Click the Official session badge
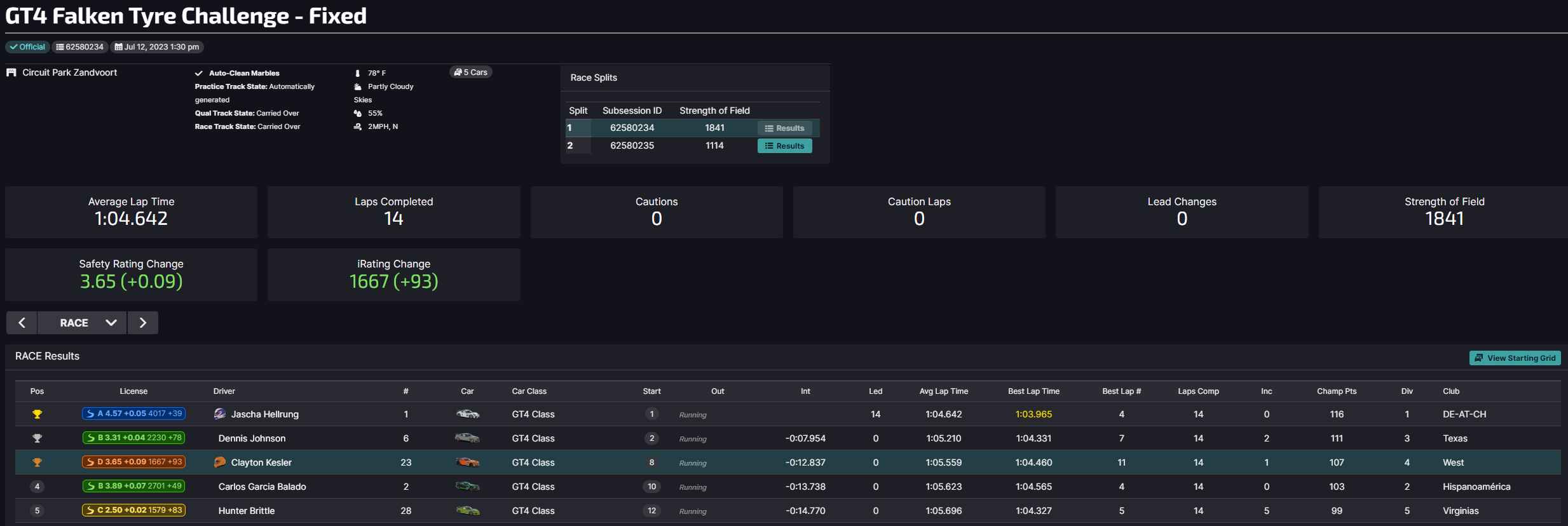This screenshot has height=526, width=1568. [27, 47]
